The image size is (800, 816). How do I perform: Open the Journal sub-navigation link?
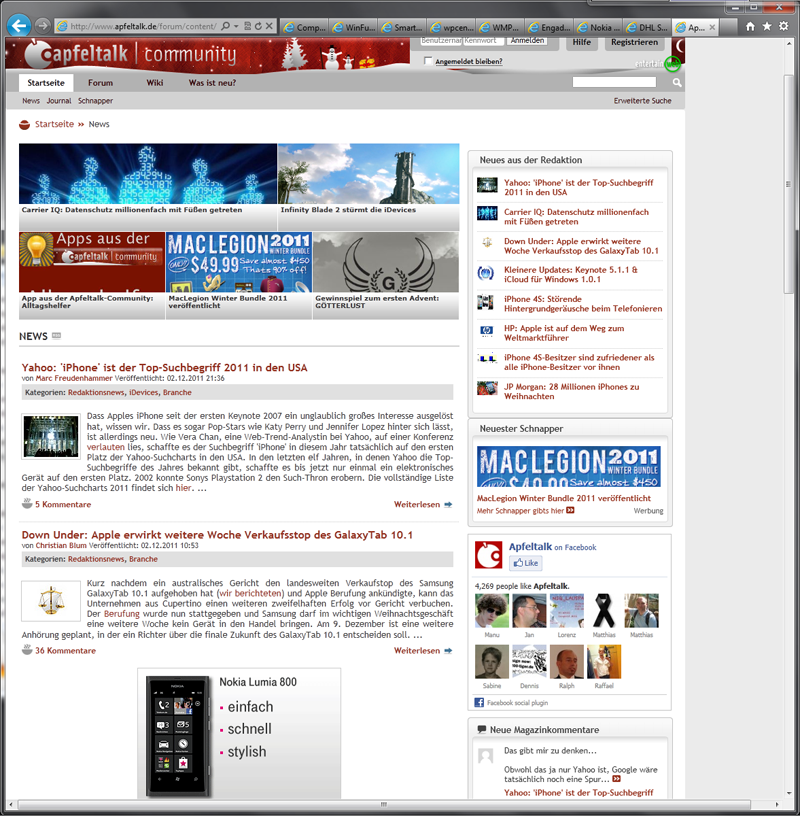point(59,101)
